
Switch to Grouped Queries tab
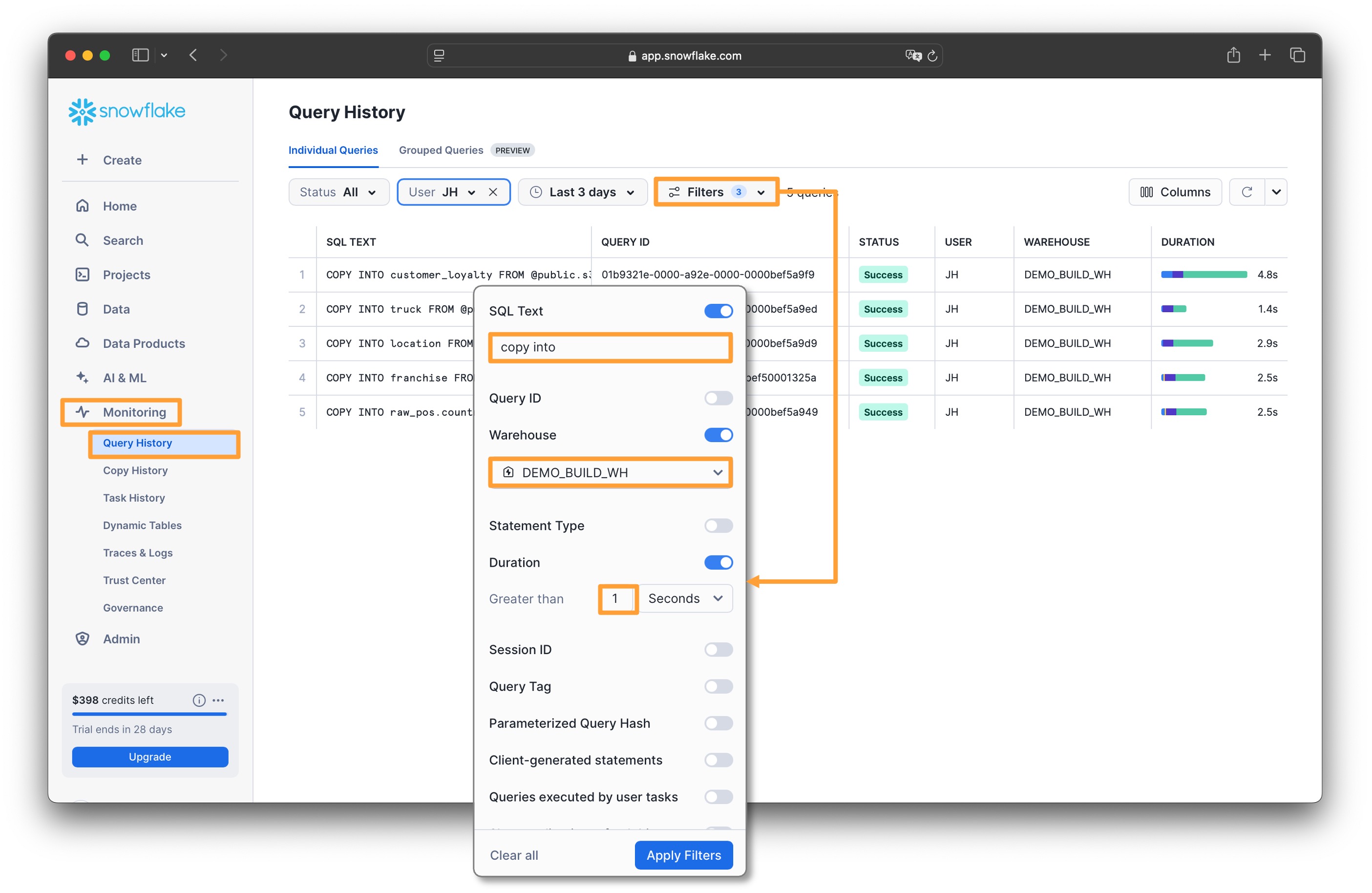[x=441, y=150]
